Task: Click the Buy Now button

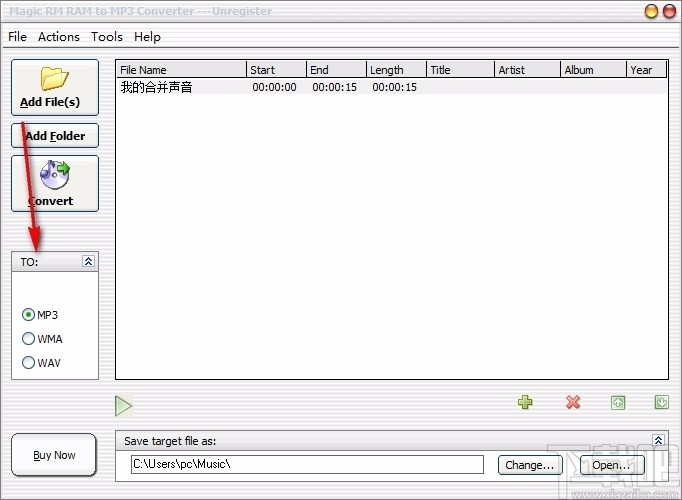Action: point(54,455)
